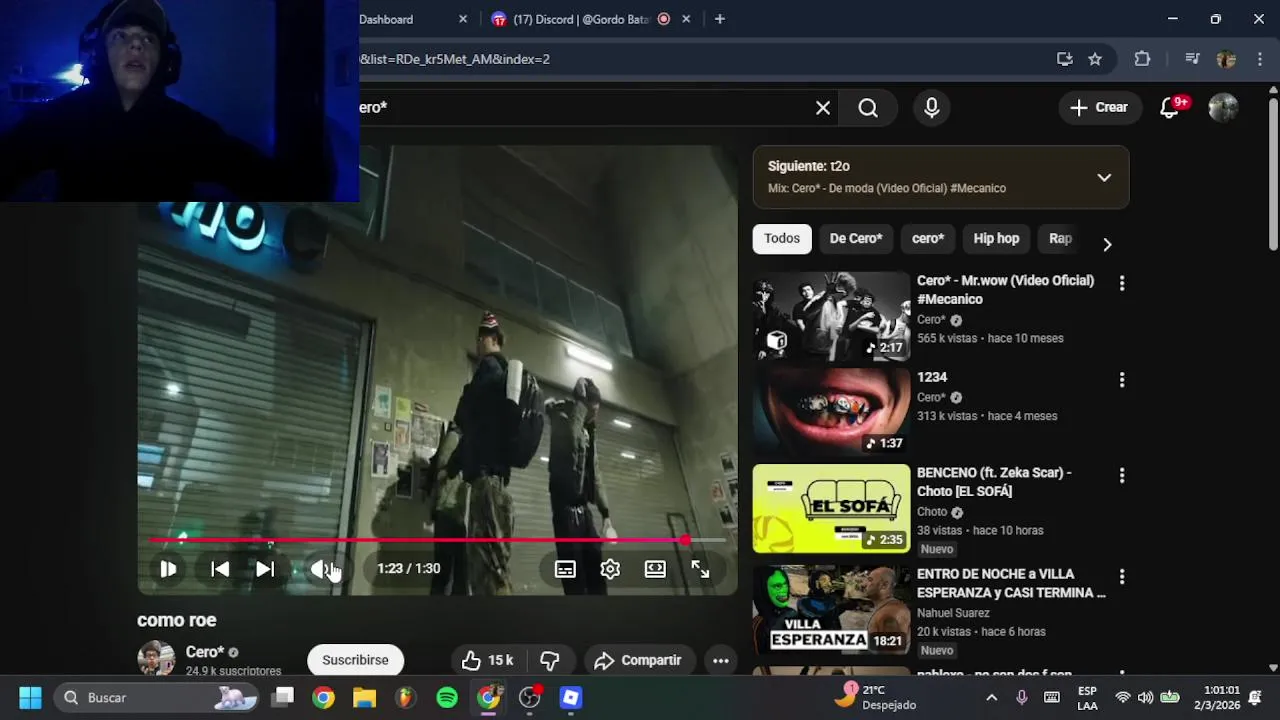Show more filter chips with right arrow
Viewport: 1280px width, 720px height.
[1107, 244]
